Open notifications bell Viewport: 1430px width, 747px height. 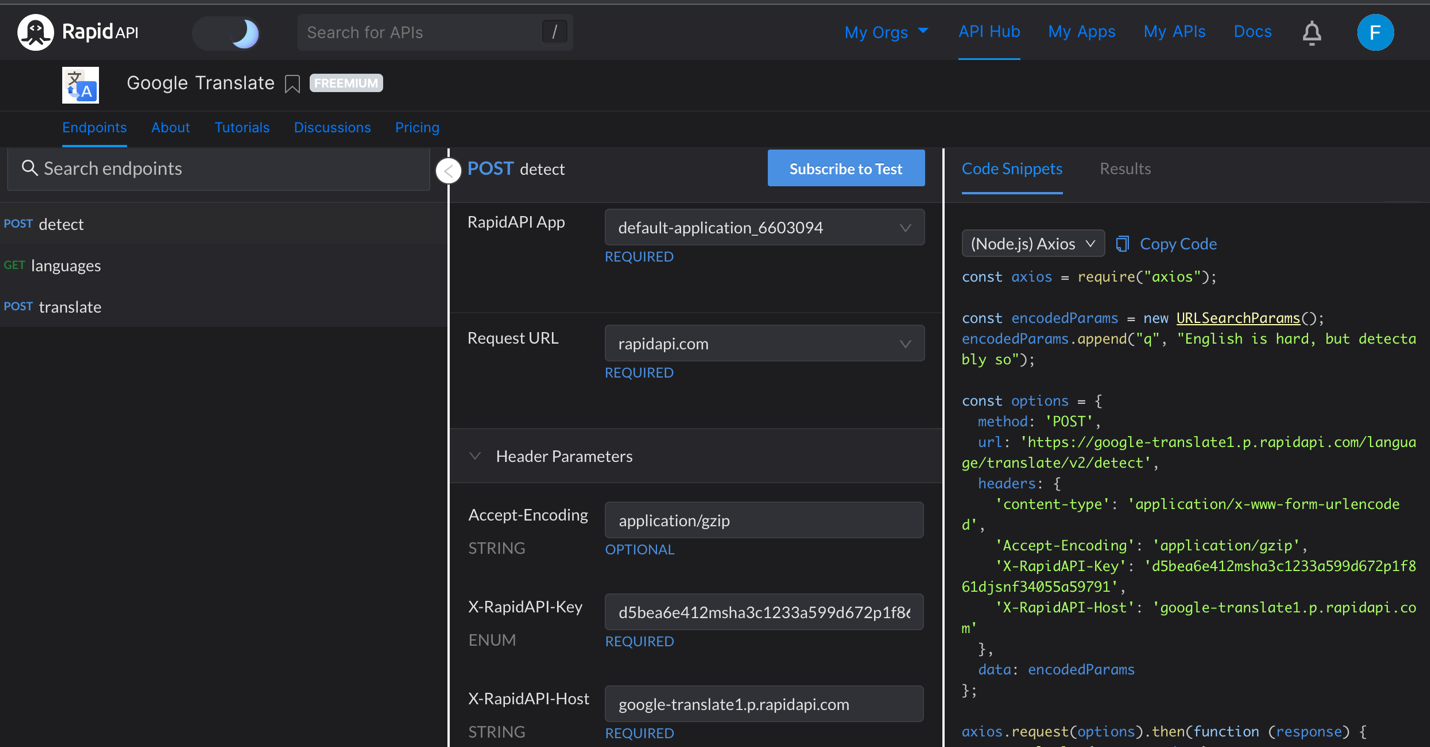coord(1312,33)
